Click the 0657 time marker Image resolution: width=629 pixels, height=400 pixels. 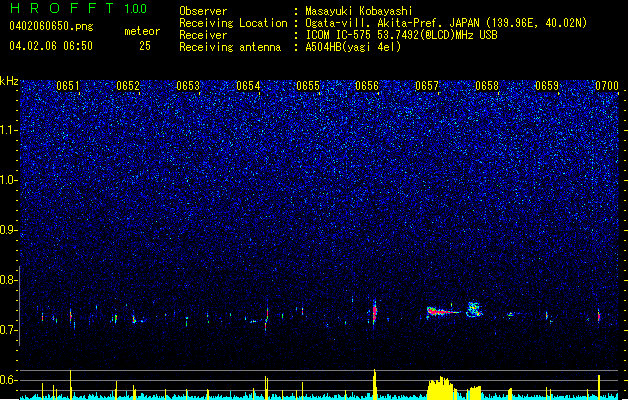(x=427, y=86)
